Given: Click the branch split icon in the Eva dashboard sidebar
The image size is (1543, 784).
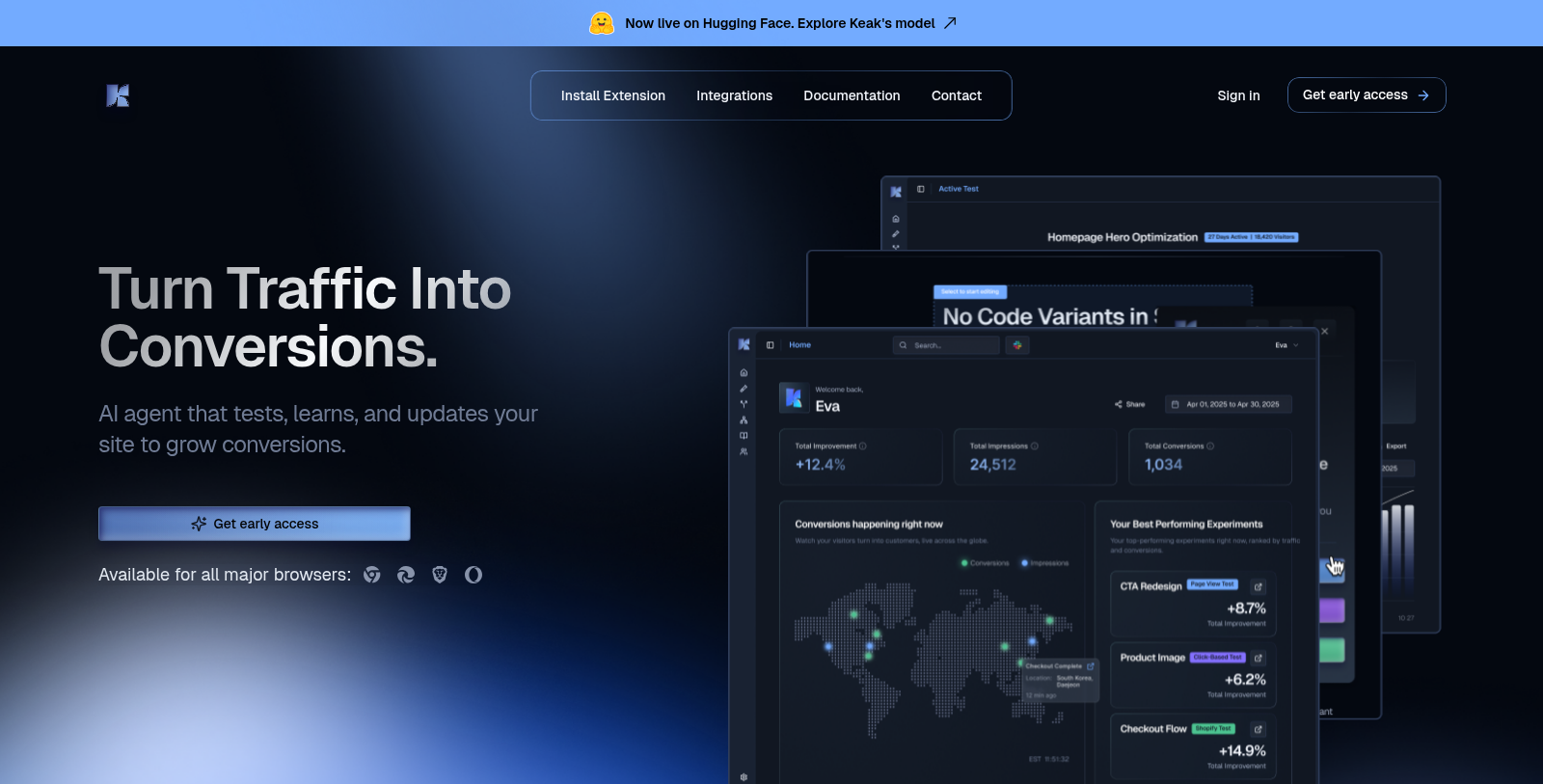Looking at the screenshot, I should 744,404.
